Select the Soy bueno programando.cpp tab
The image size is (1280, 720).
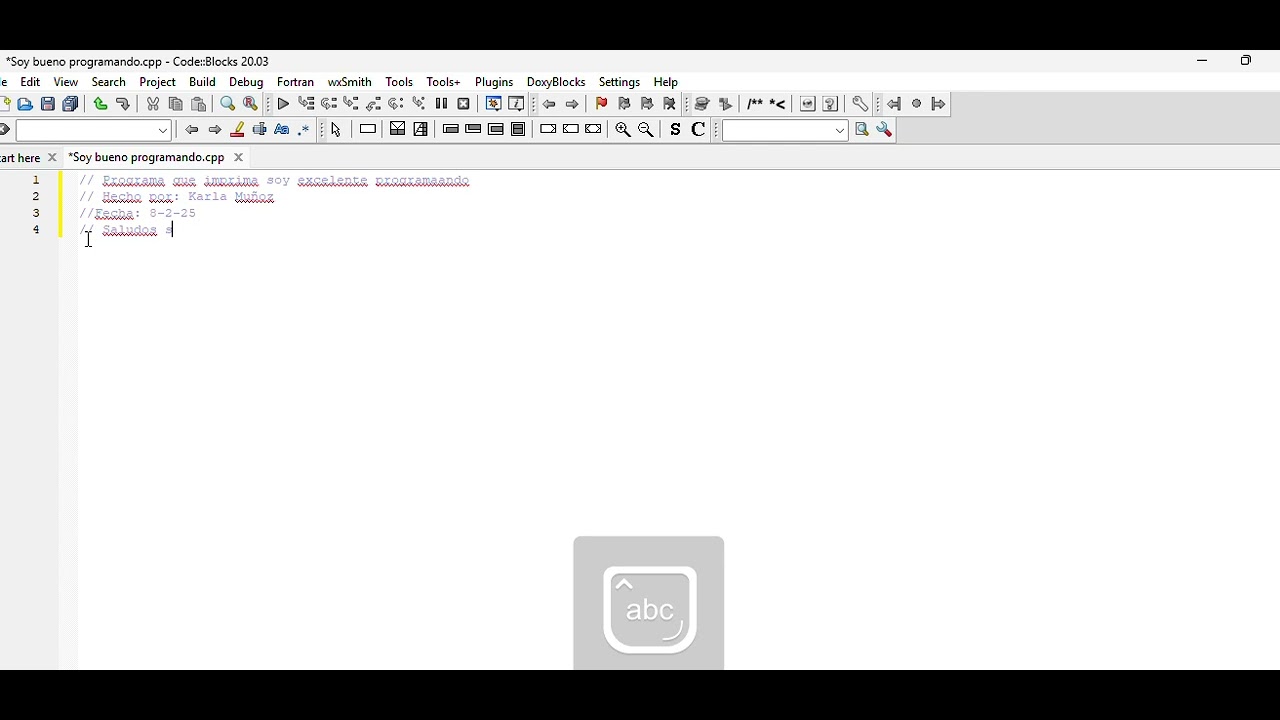pos(146,158)
